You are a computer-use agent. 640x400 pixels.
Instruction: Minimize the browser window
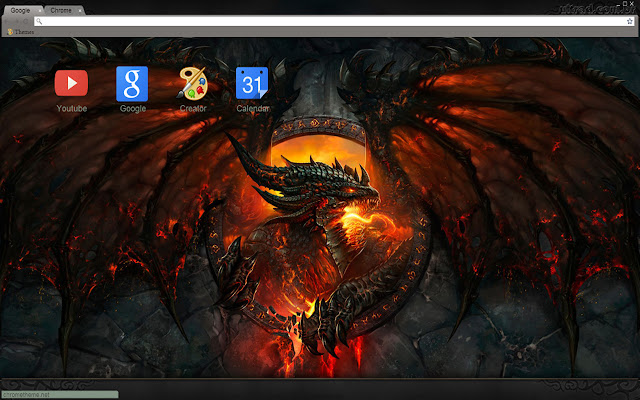click(618, 5)
